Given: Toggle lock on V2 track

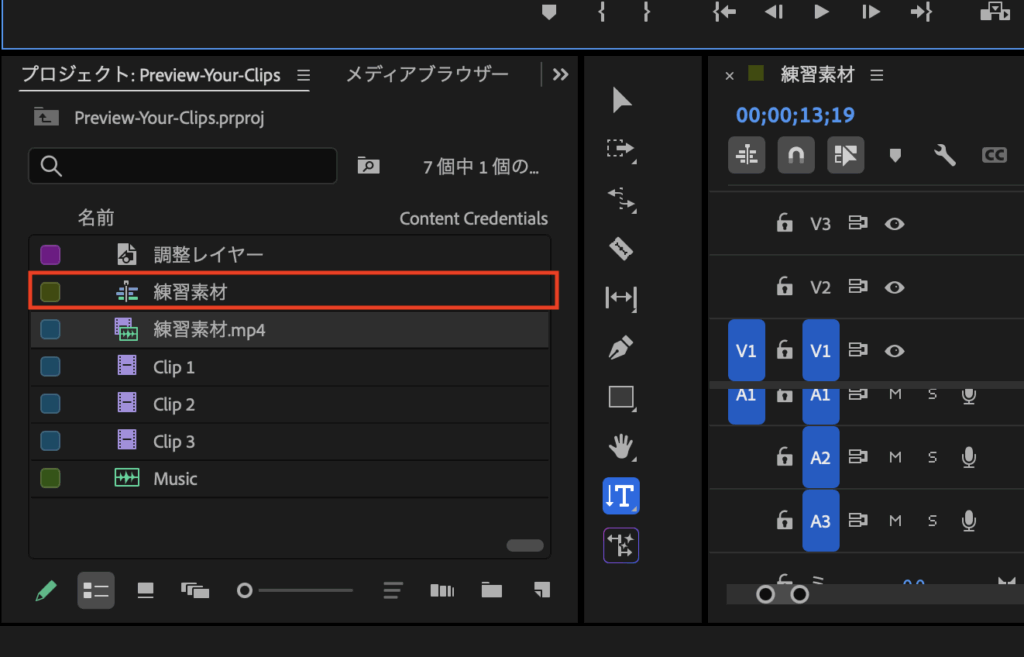Looking at the screenshot, I should click(785, 288).
